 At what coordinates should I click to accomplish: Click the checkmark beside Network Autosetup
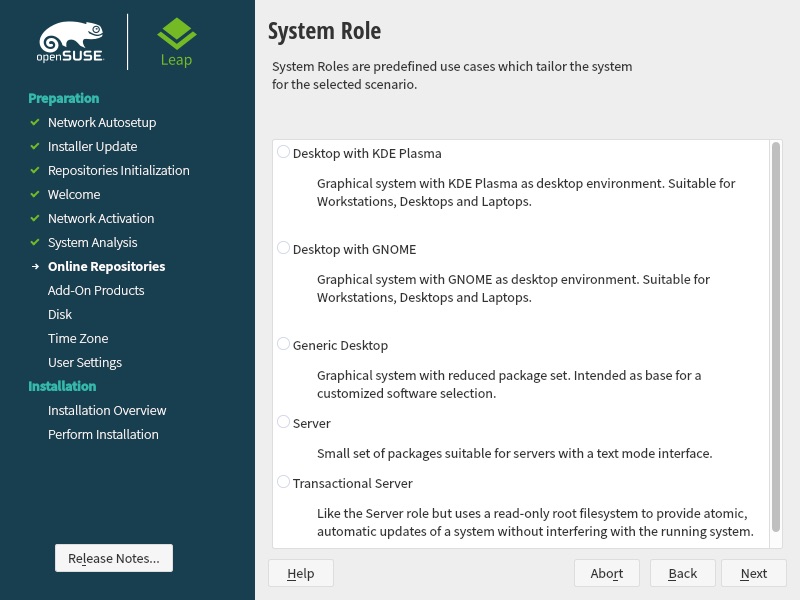(35, 122)
